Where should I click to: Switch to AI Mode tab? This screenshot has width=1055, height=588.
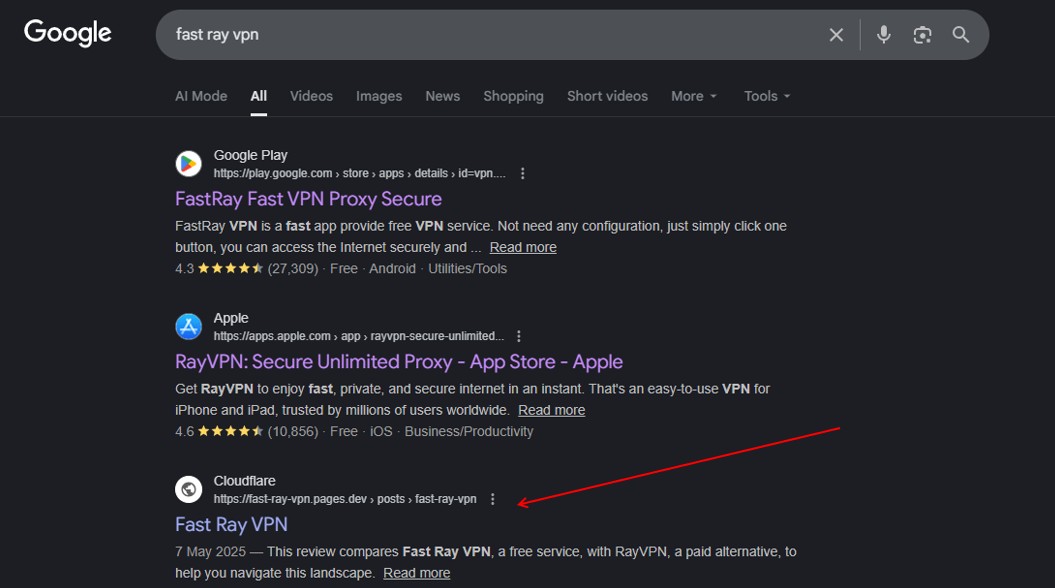[x=201, y=96]
